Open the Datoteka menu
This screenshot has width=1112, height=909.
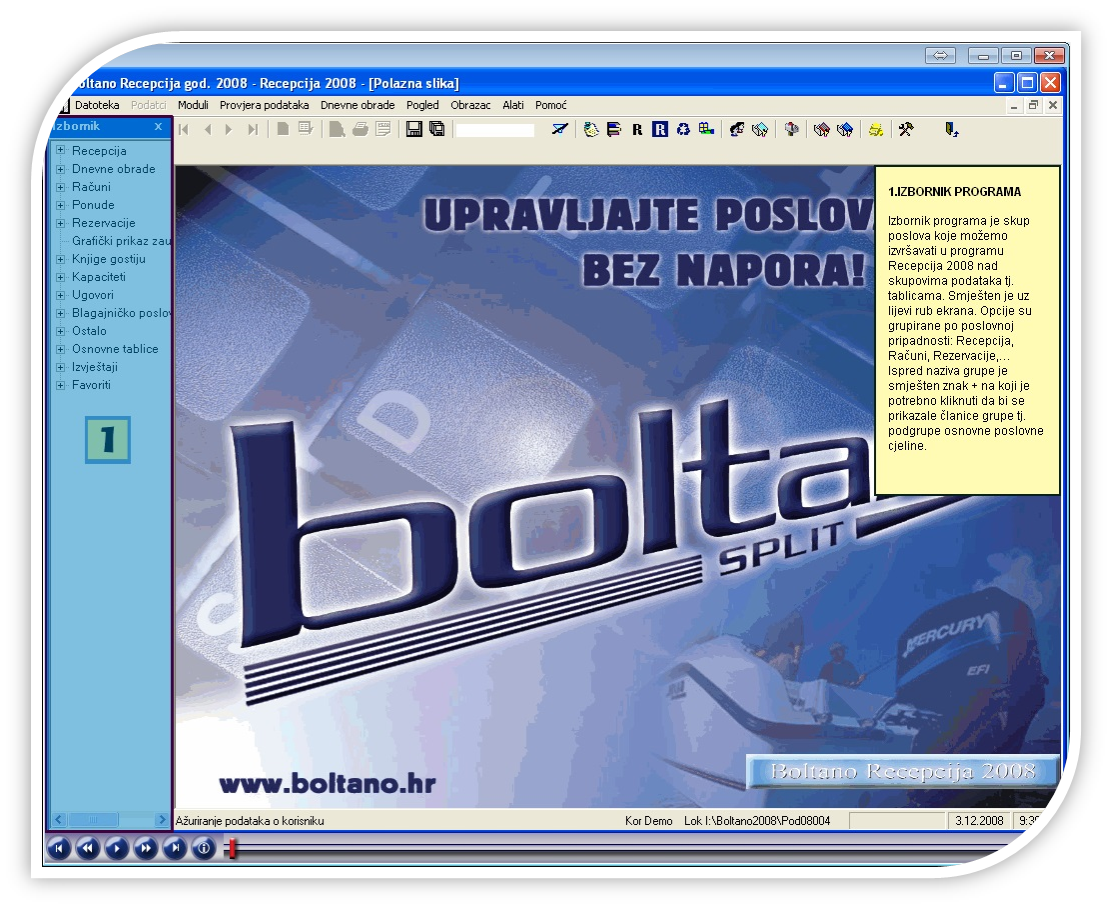(97, 105)
